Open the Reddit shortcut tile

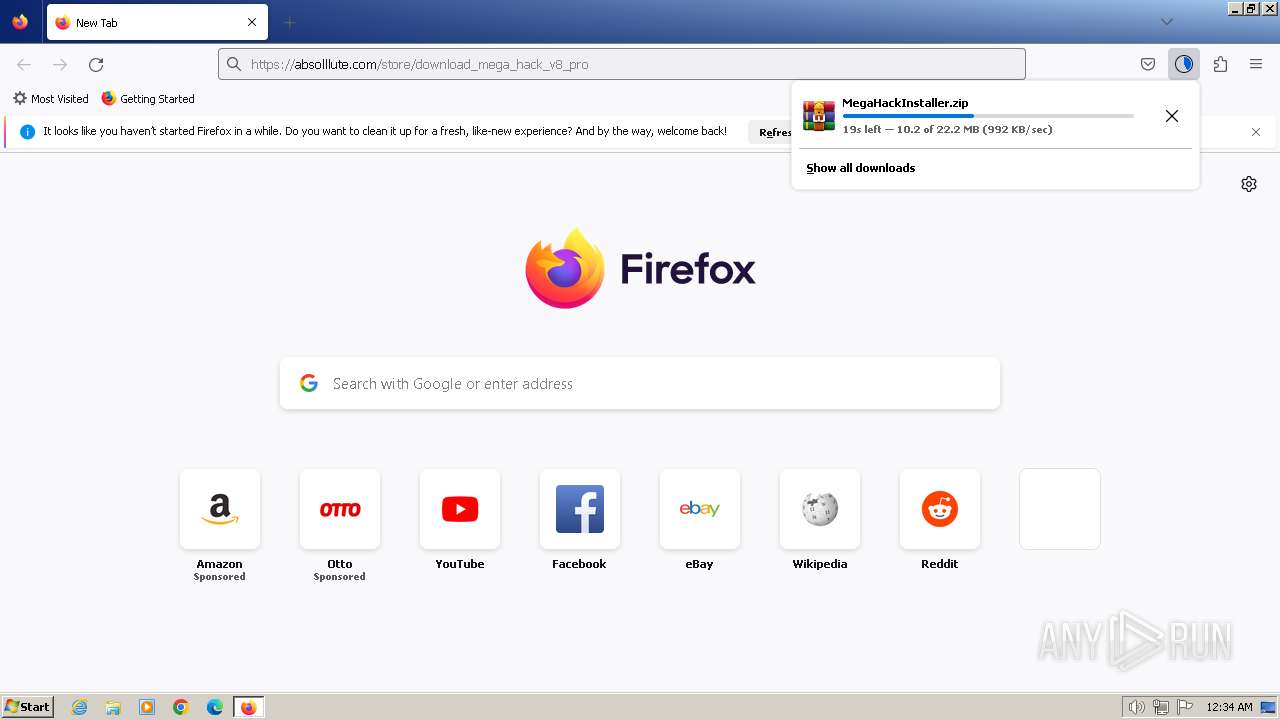pyautogui.click(x=940, y=509)
